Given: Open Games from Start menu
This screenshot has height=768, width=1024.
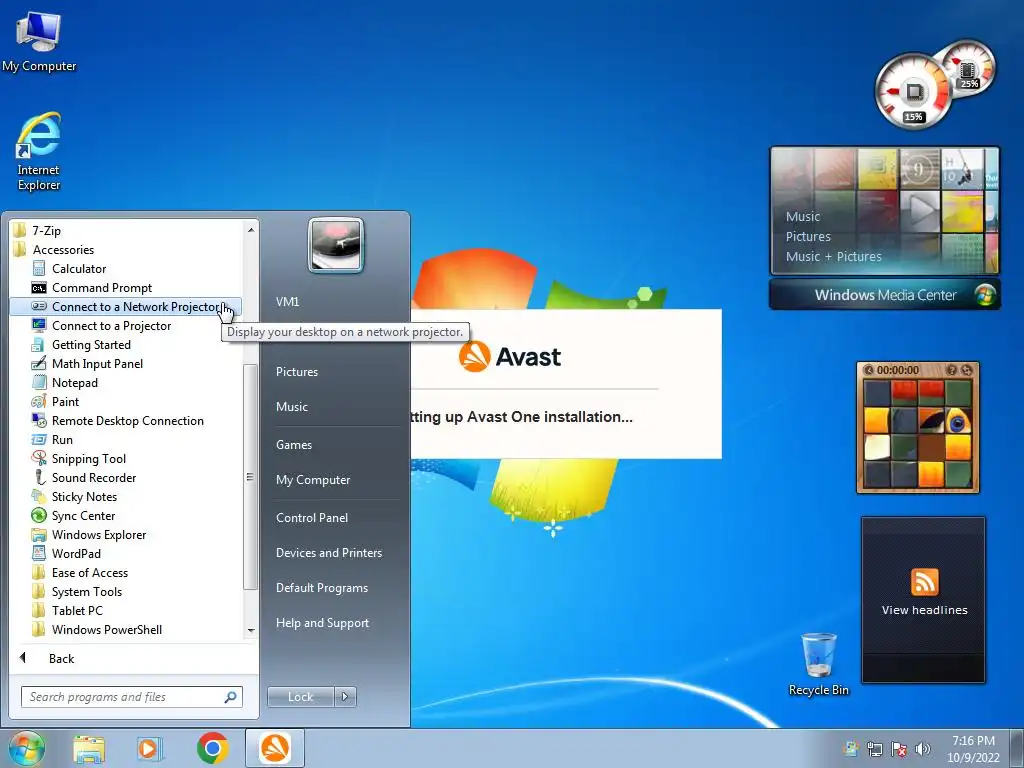Looking at the screenshot, I should click(x=294, y=445).
